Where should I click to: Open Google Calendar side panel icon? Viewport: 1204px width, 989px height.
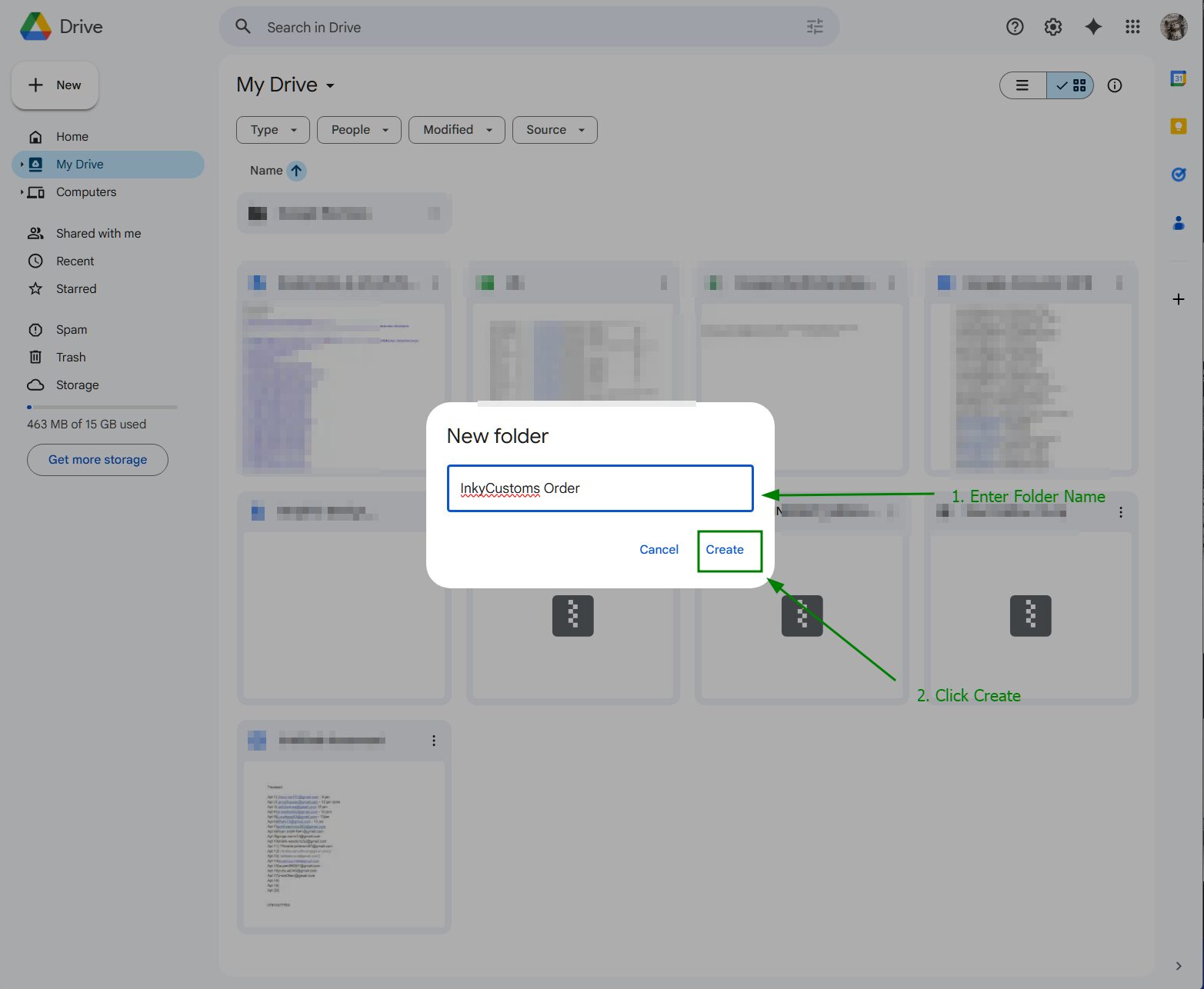pos(1179,78)
